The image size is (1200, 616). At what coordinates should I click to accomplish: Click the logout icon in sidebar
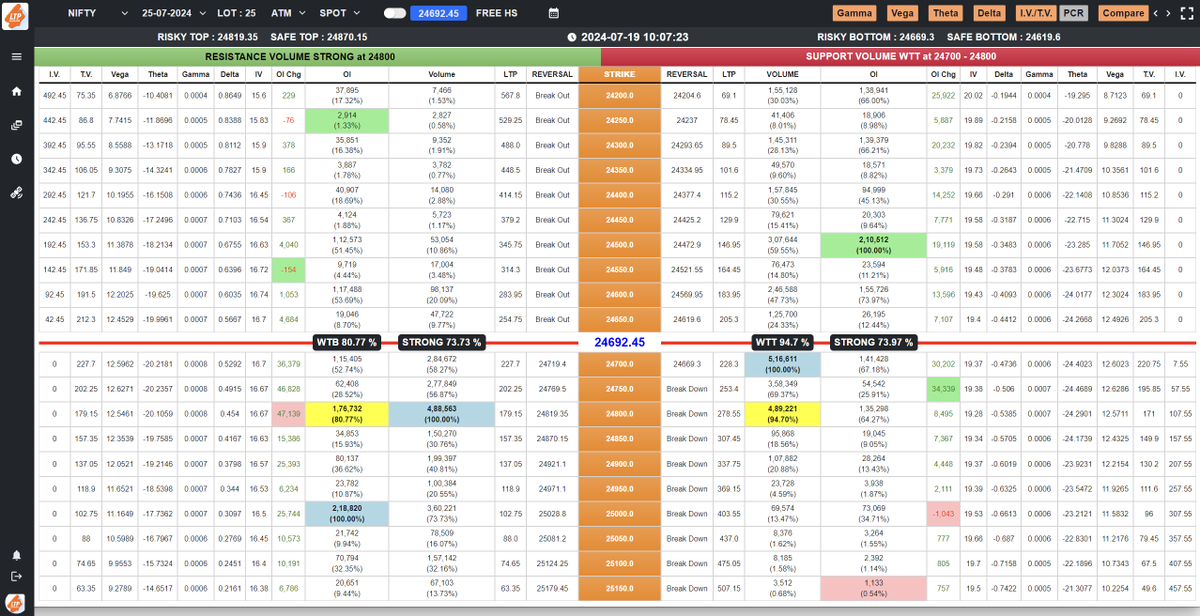16,576
